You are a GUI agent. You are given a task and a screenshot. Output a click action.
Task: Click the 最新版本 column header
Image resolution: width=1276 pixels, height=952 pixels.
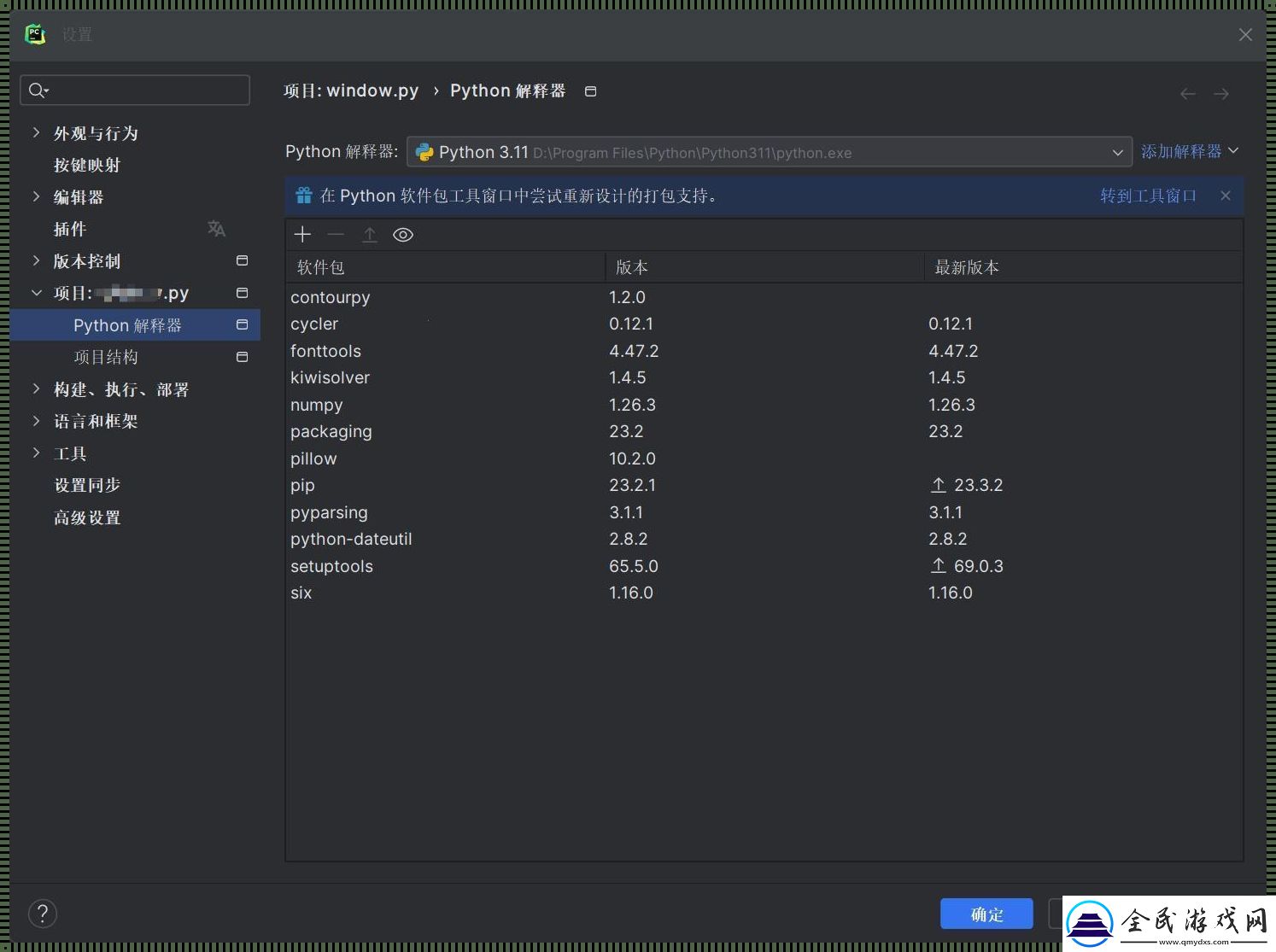pyautogui.click(x=1083, y=267)
